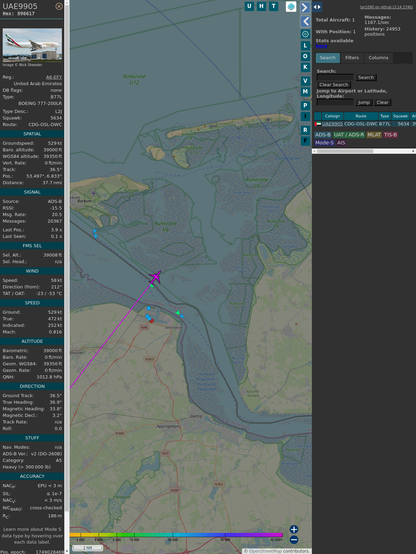Select the UAE9905 callsign in table
416x554 pixels.
click(332, 124)
